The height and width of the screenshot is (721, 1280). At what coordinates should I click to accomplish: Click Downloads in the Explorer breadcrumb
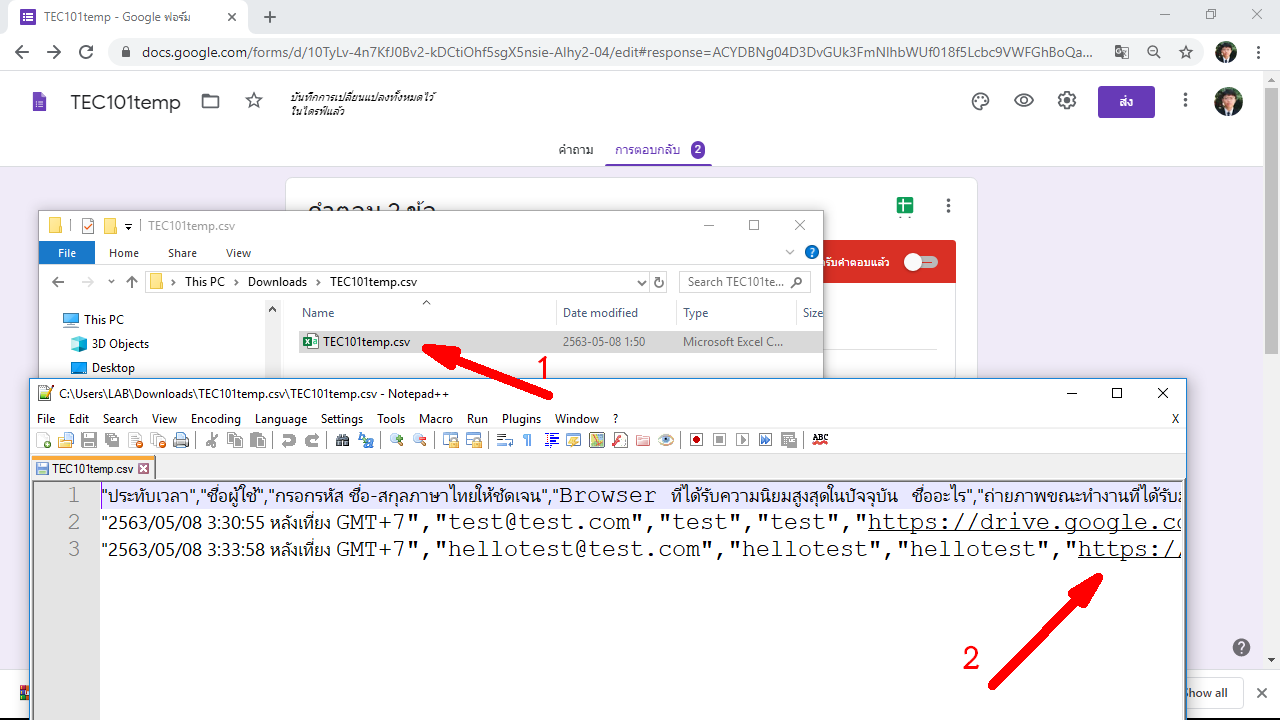coord(277,282)
